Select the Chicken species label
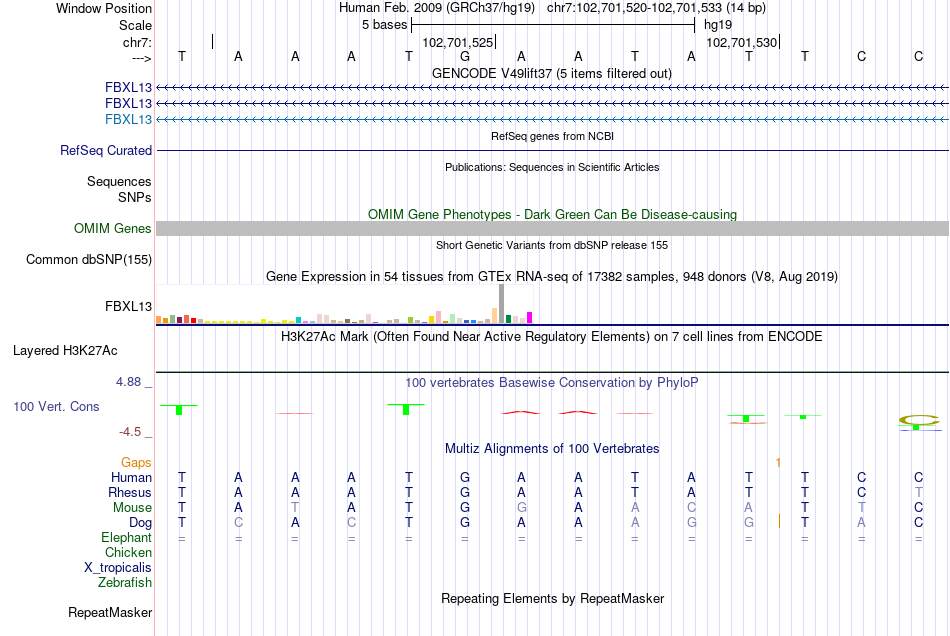950x636 pixels. [x=128, y=552]
